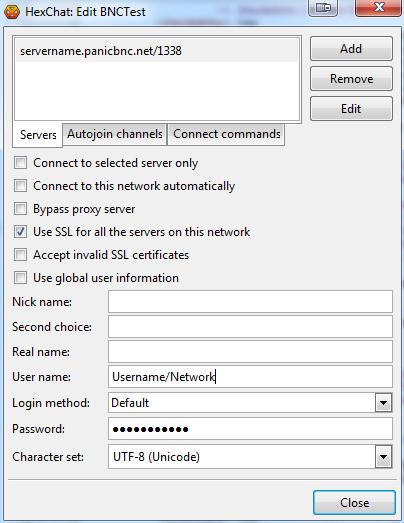The height and width of the screenshot is (523, 404).
Task: Toggle Bypass proxy server checkbox
Action: coord(20,209)
